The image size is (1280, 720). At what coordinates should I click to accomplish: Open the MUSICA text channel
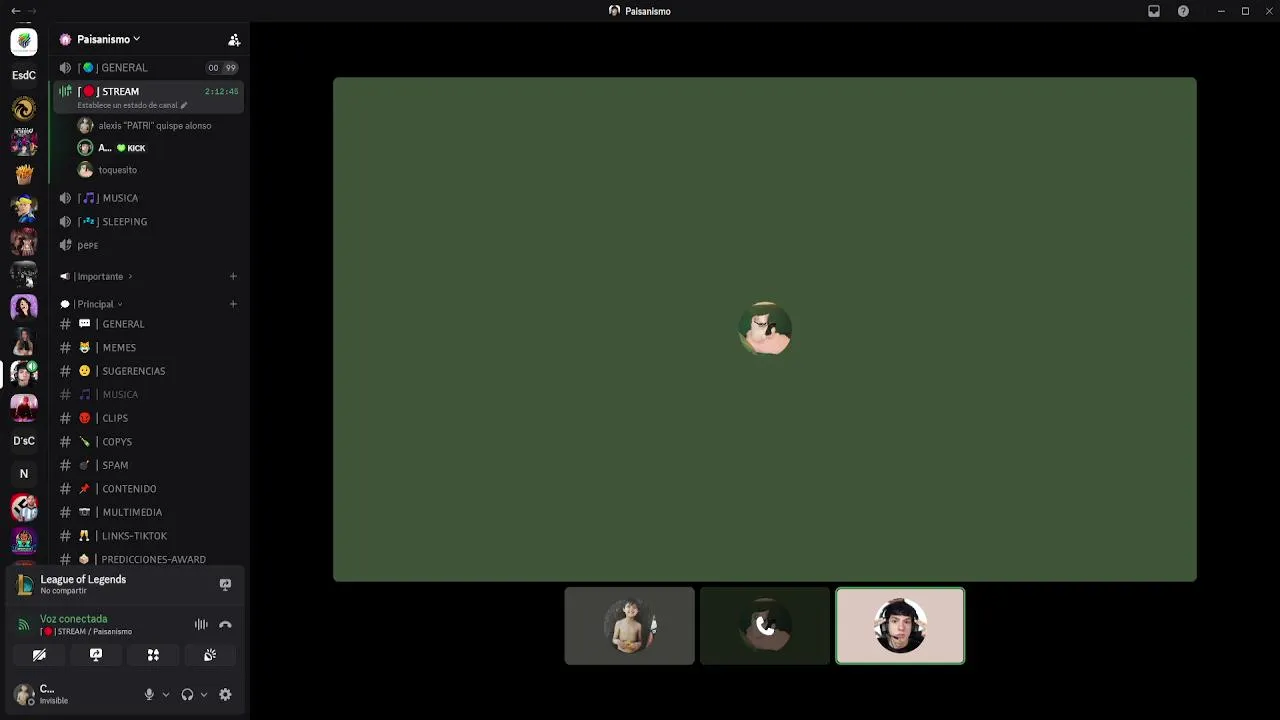pos(148,395)
